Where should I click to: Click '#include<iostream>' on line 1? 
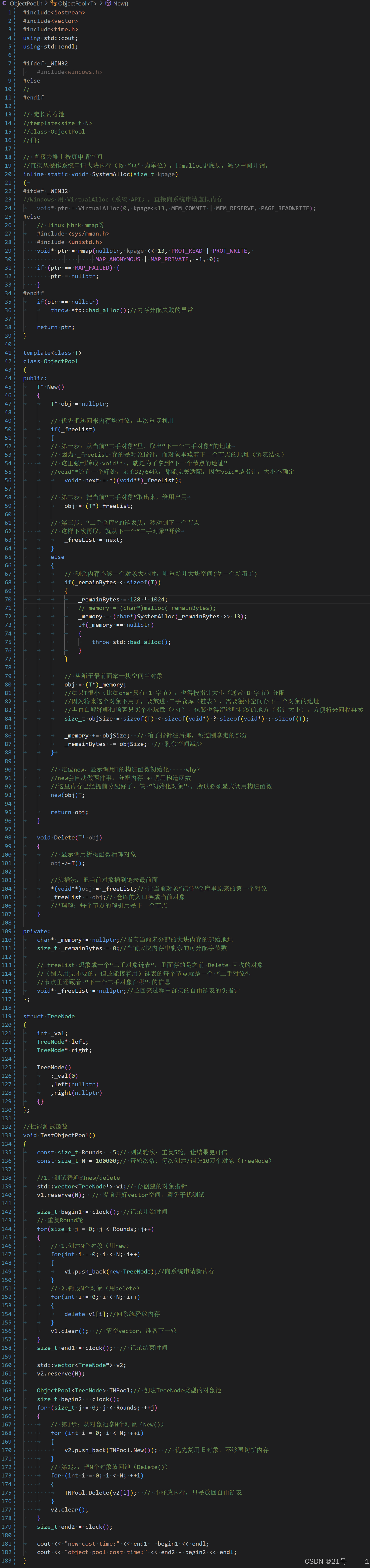click(54, 12)
